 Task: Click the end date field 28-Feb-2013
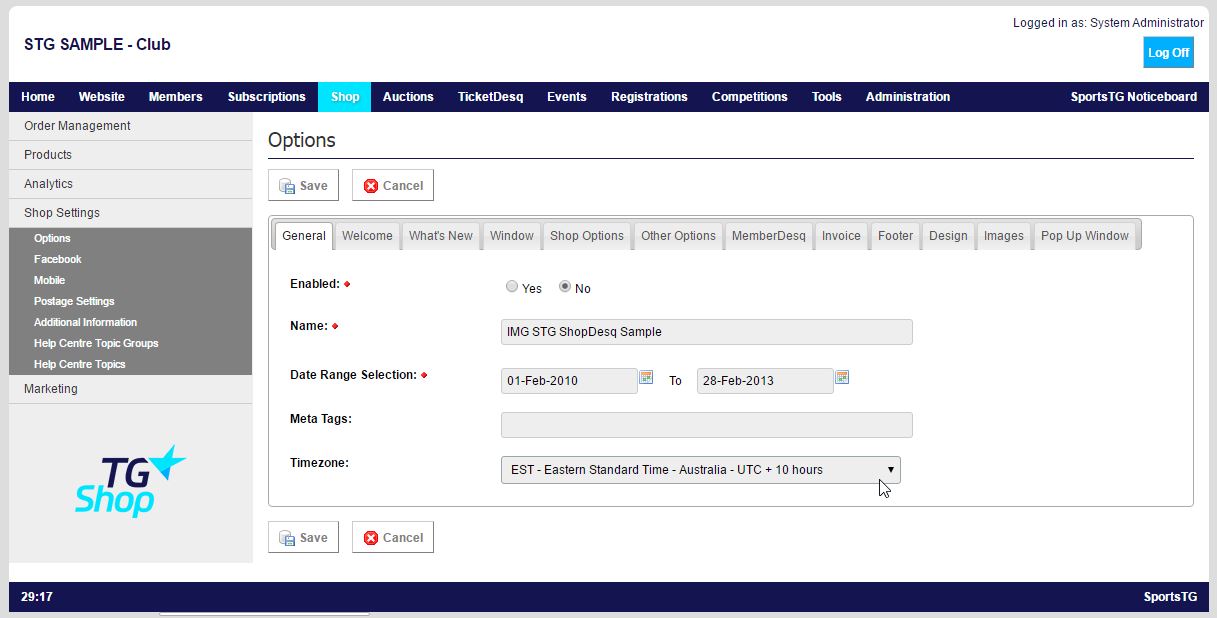(x=765, y=381)
